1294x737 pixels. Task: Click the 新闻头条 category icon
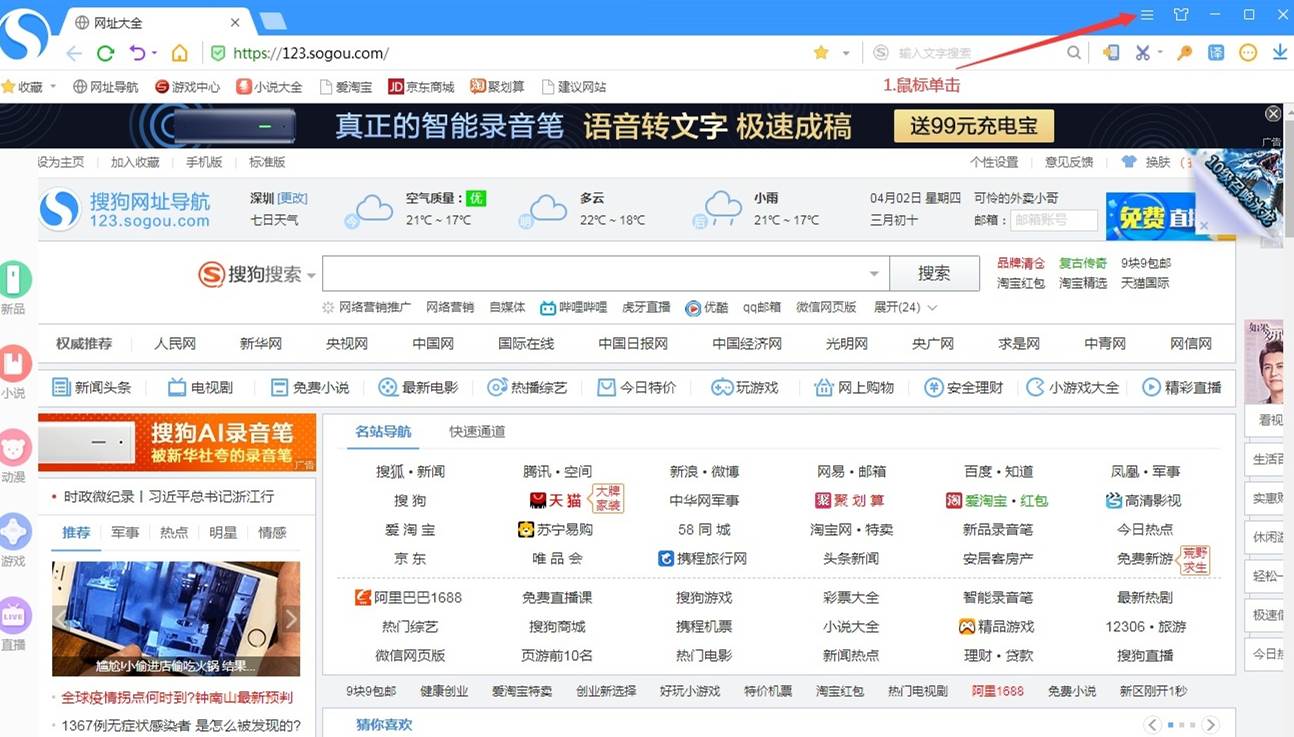(61, 387)
